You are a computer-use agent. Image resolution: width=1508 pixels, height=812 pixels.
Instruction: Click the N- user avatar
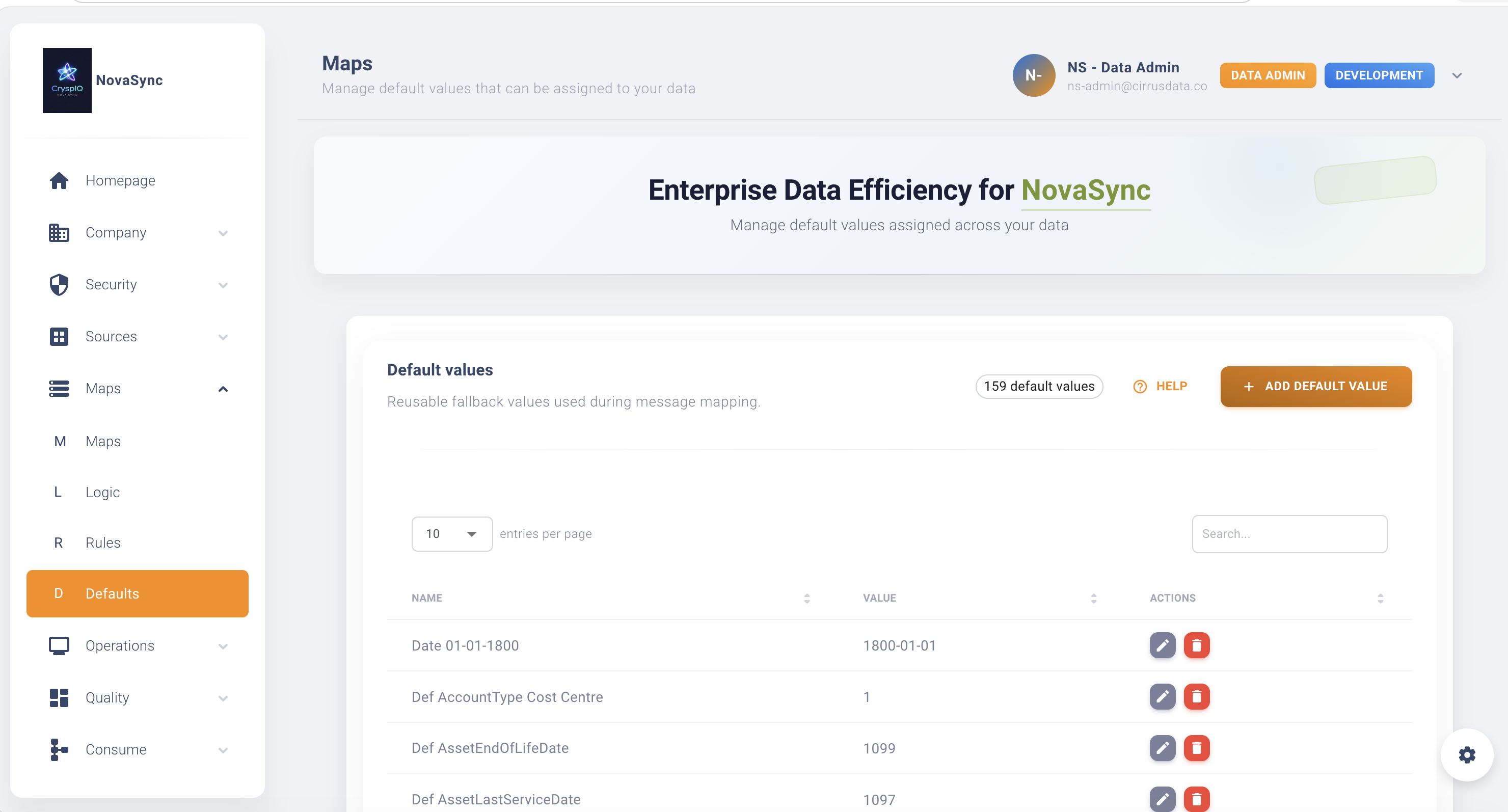(x=1034, y=75)
